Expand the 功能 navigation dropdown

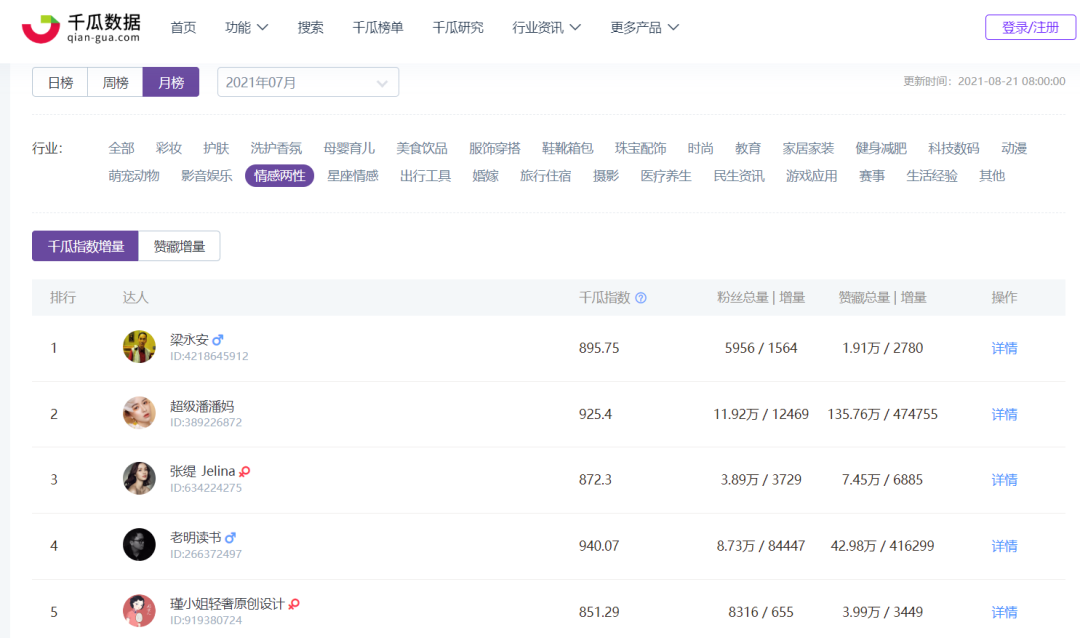tap(246, 28)
